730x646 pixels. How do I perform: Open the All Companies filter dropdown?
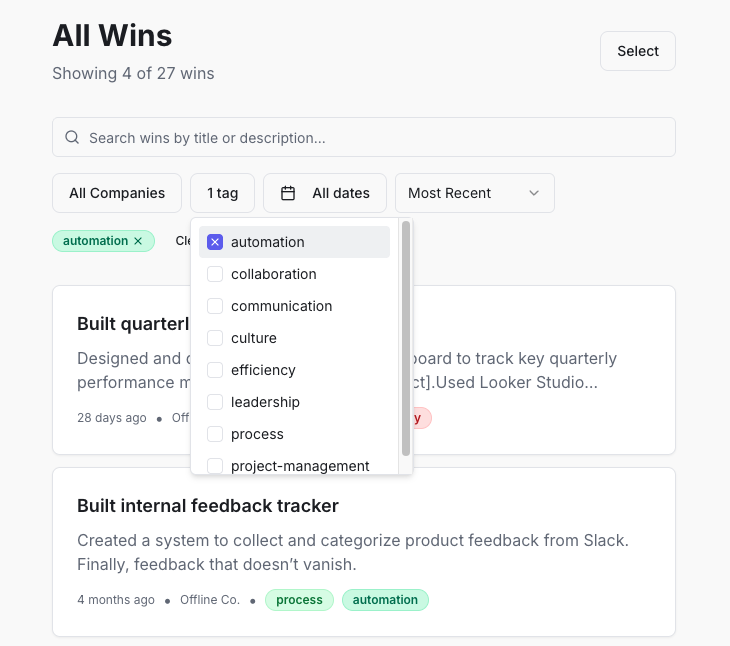point(117,193)
